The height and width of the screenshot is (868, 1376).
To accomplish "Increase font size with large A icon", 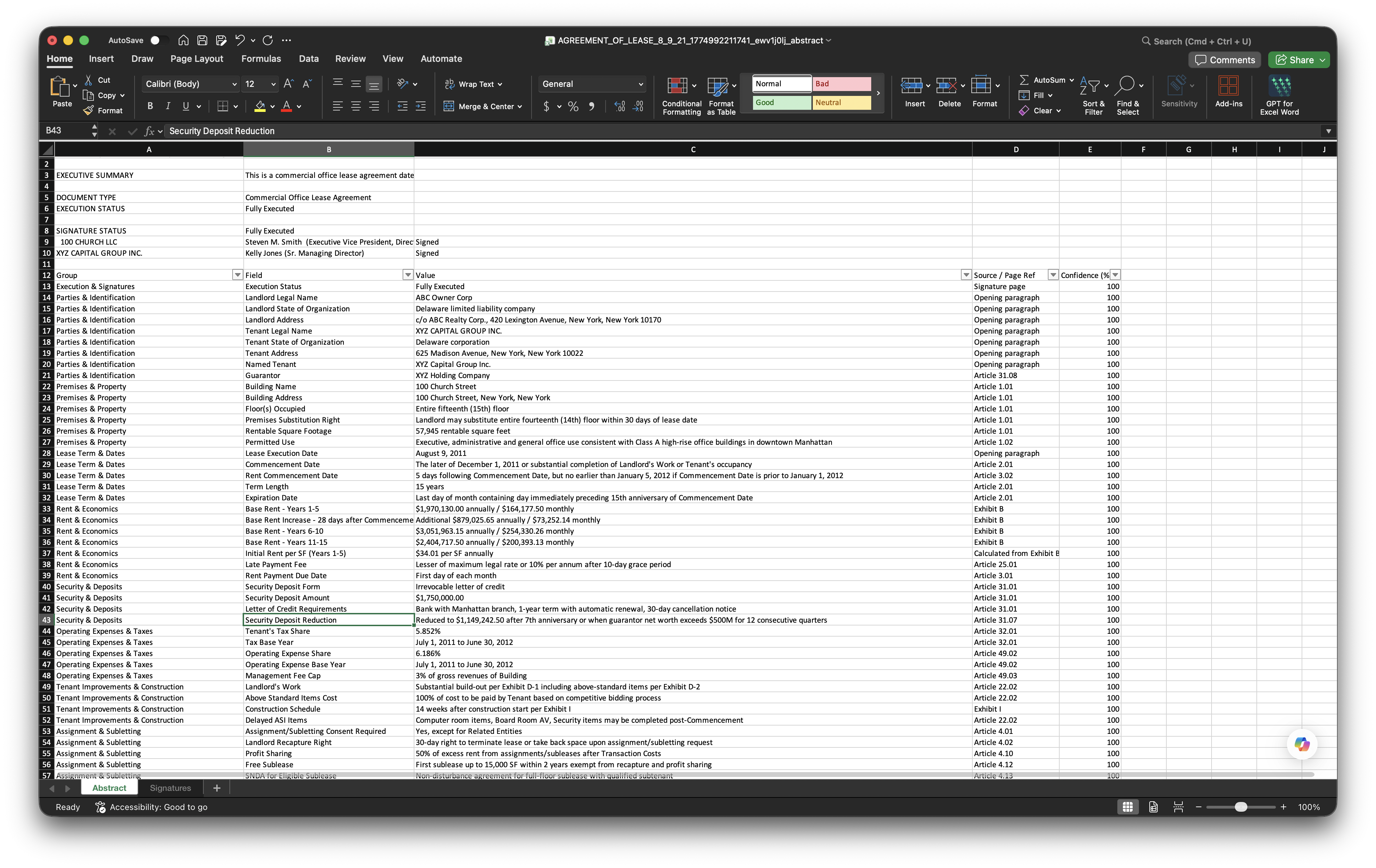I will click(x=289, y=84).
